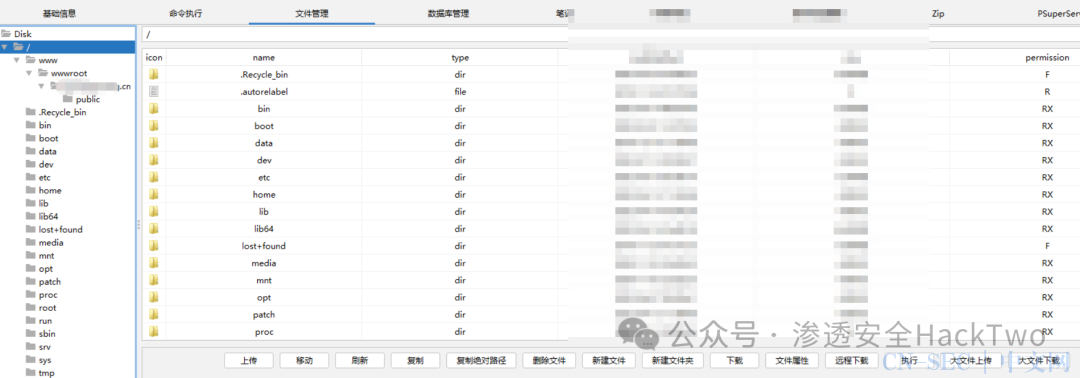Click the folder icon in the proc table row
Image resolution: width=1080 pixels, height=378 pixels.
click(154, 332)
